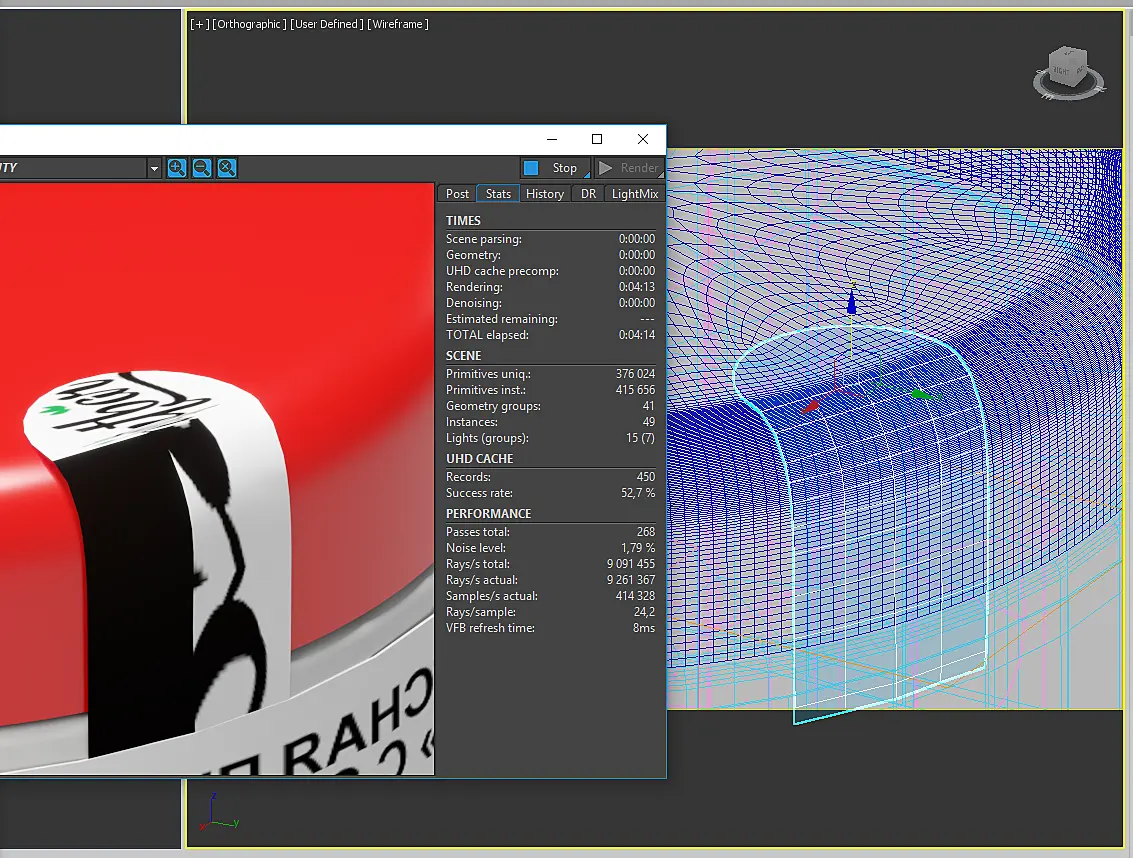The width and height of the screenshot is (1133, 858).
Task: Click the zoom in magnifier icon
Action: click(x=177, y=168)
